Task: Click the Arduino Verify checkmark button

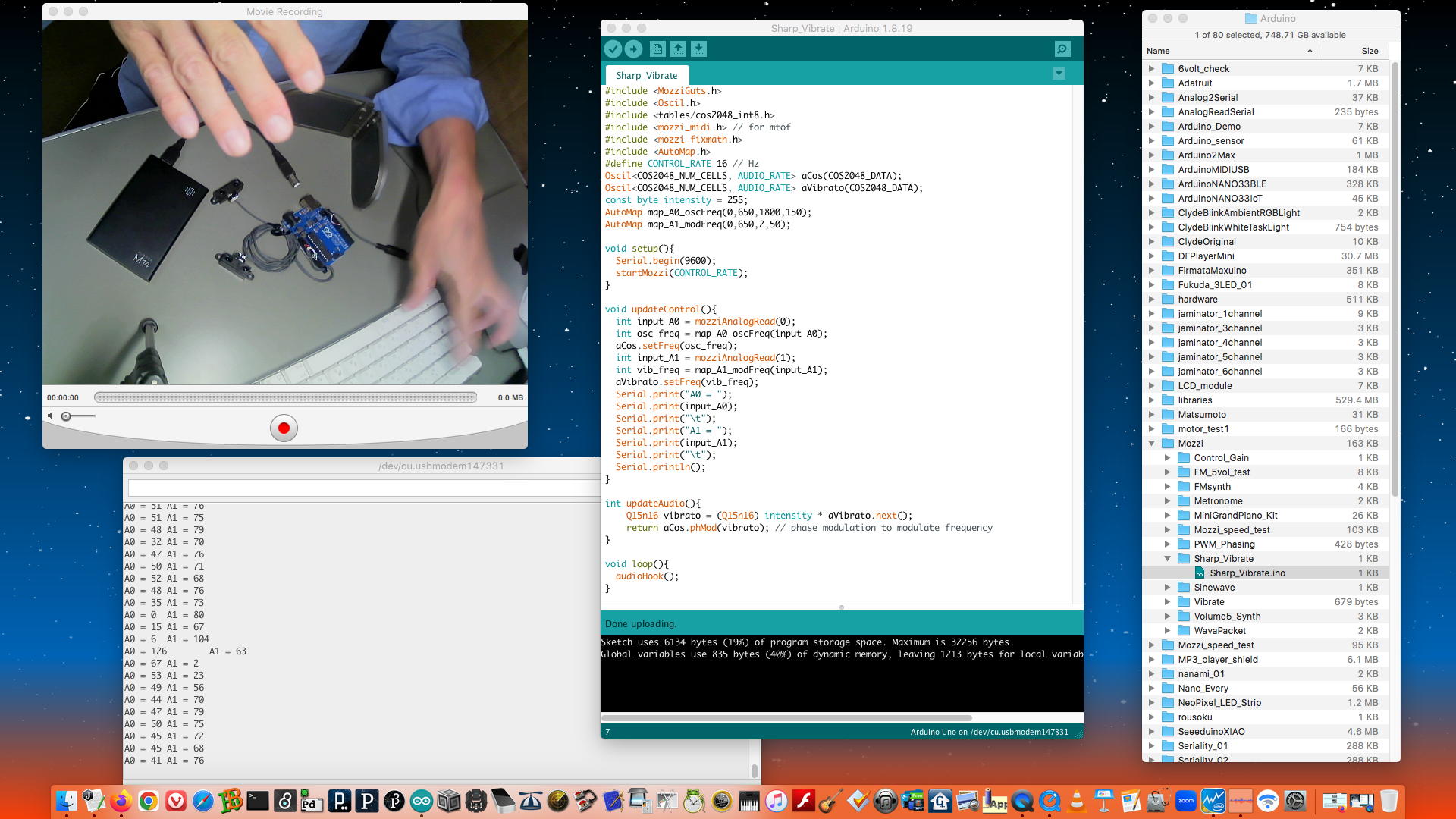Action: [613, 49]
